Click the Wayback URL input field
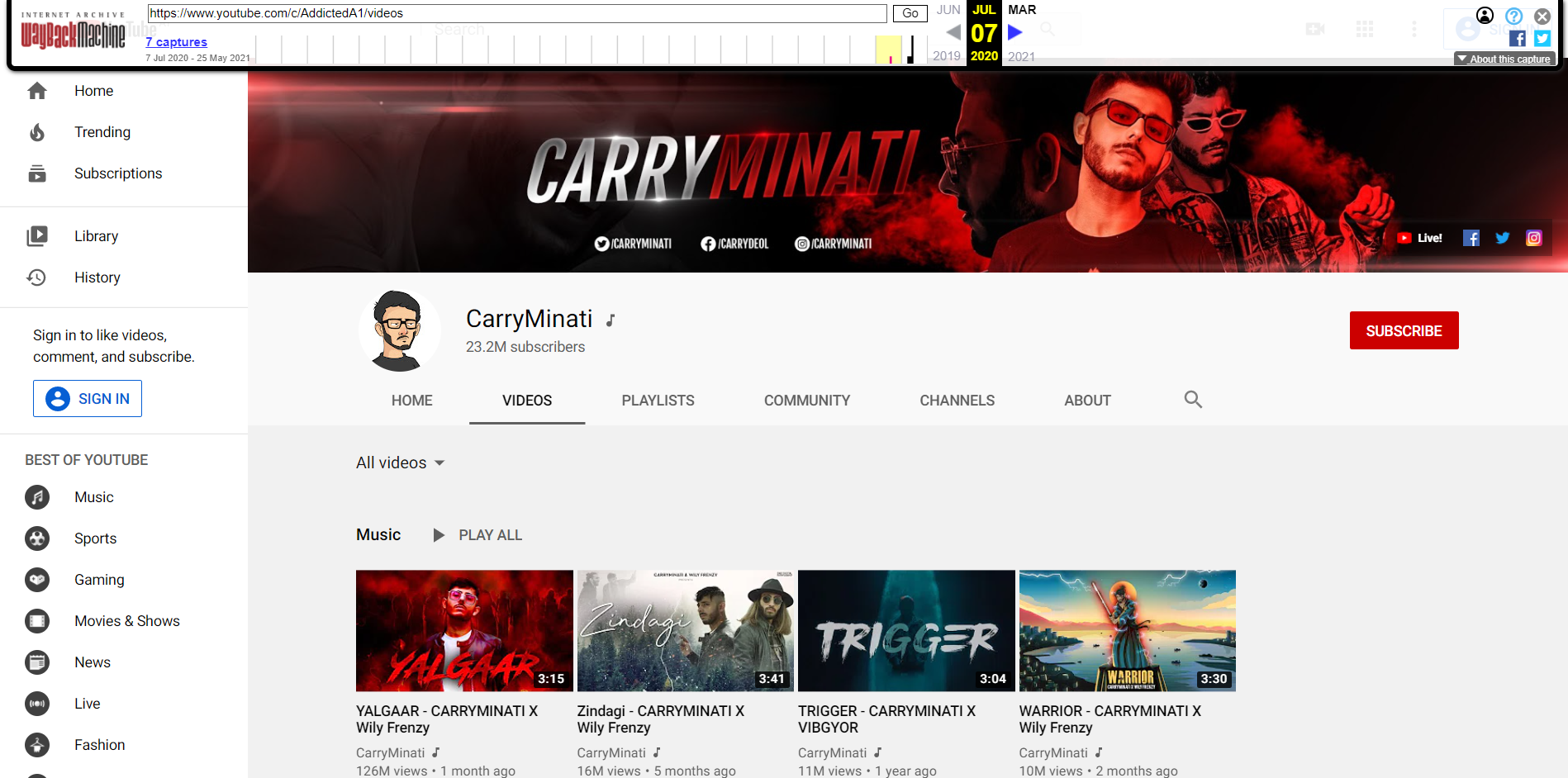Image resolution: width=1568 pixels, height=778 pixels. [517, 13]
